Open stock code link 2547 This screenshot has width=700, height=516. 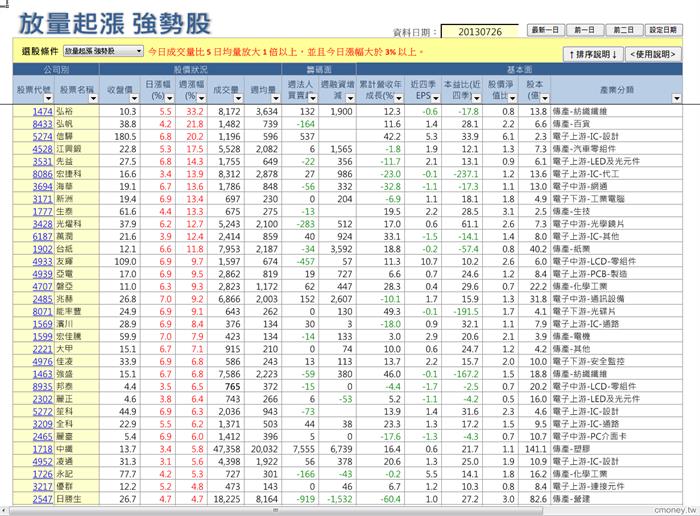click(x=42, y=499)
